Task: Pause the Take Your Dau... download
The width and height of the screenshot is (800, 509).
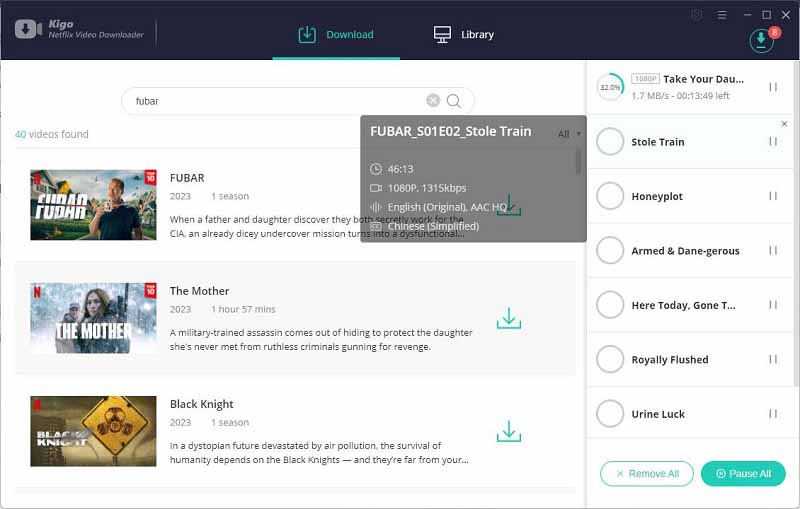Action: 773,87
